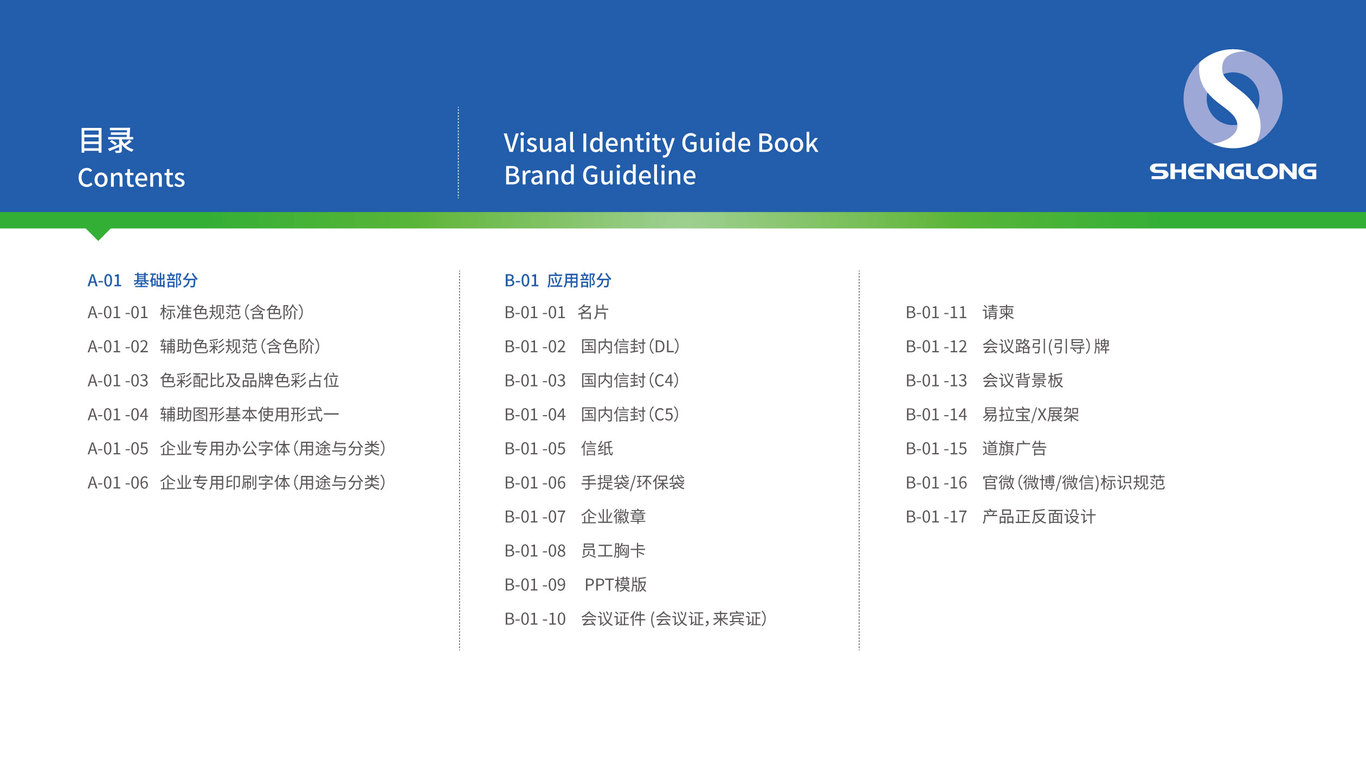This screenshot has width=1366, height=768.
Task: Open entry B-01-03 国内信封(C4)
Action: coord(592,380)
